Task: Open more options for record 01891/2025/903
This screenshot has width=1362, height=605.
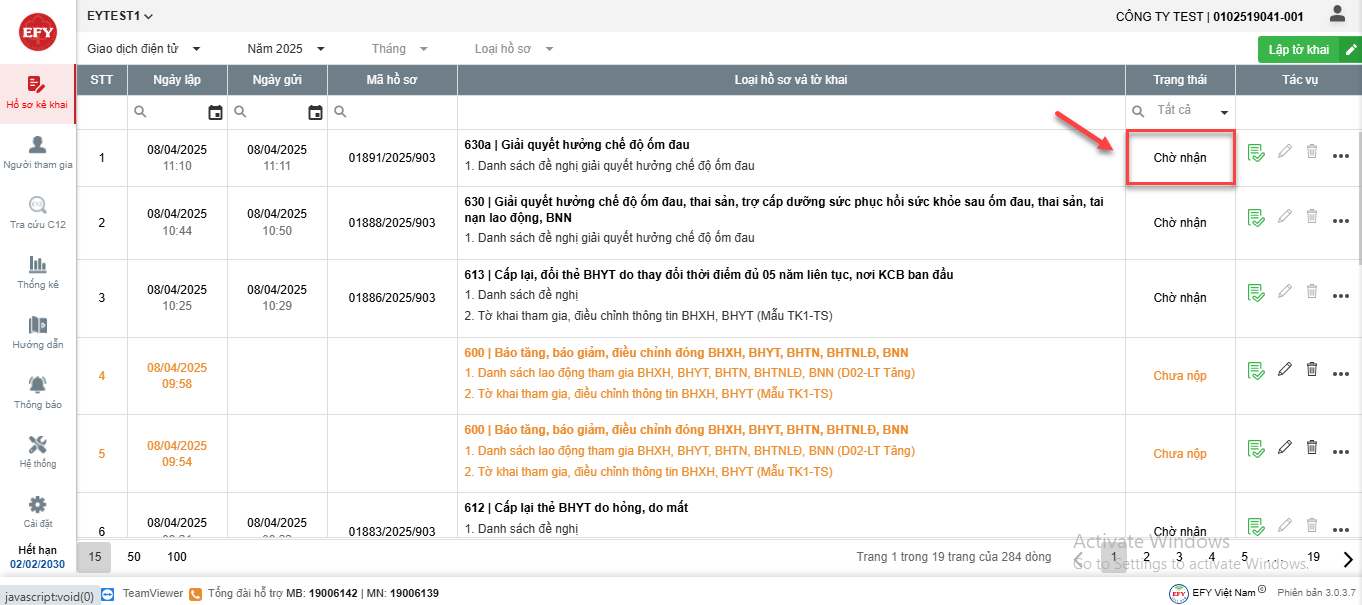Action: point(1341,156)
